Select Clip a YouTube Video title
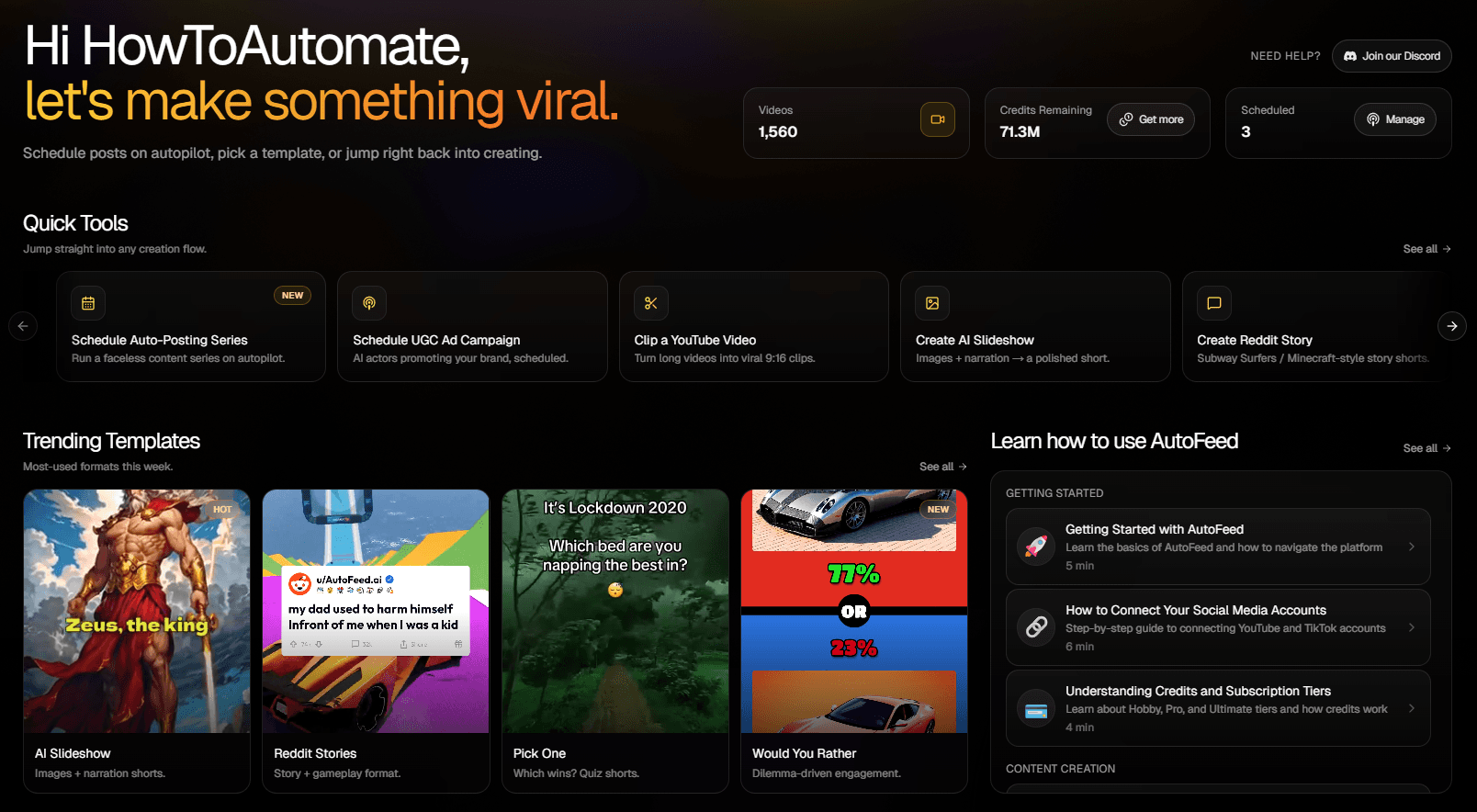 (x=695, y=340)
